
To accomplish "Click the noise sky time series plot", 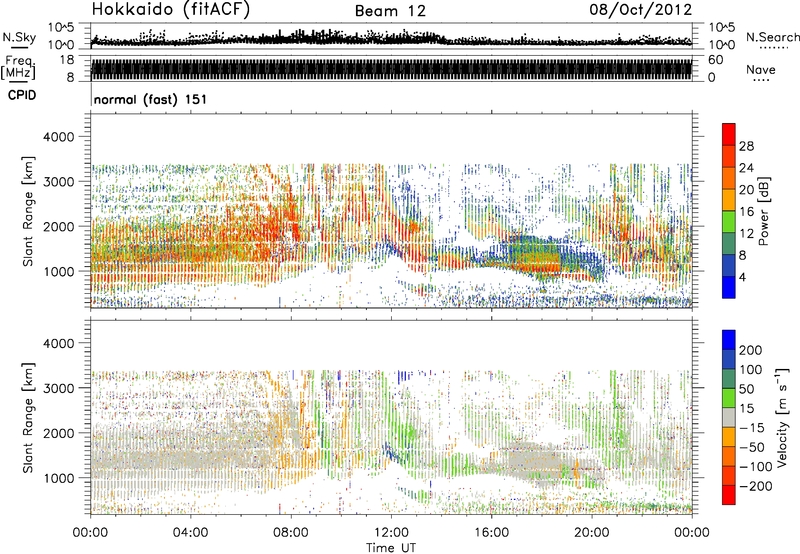I will [391, 36].
